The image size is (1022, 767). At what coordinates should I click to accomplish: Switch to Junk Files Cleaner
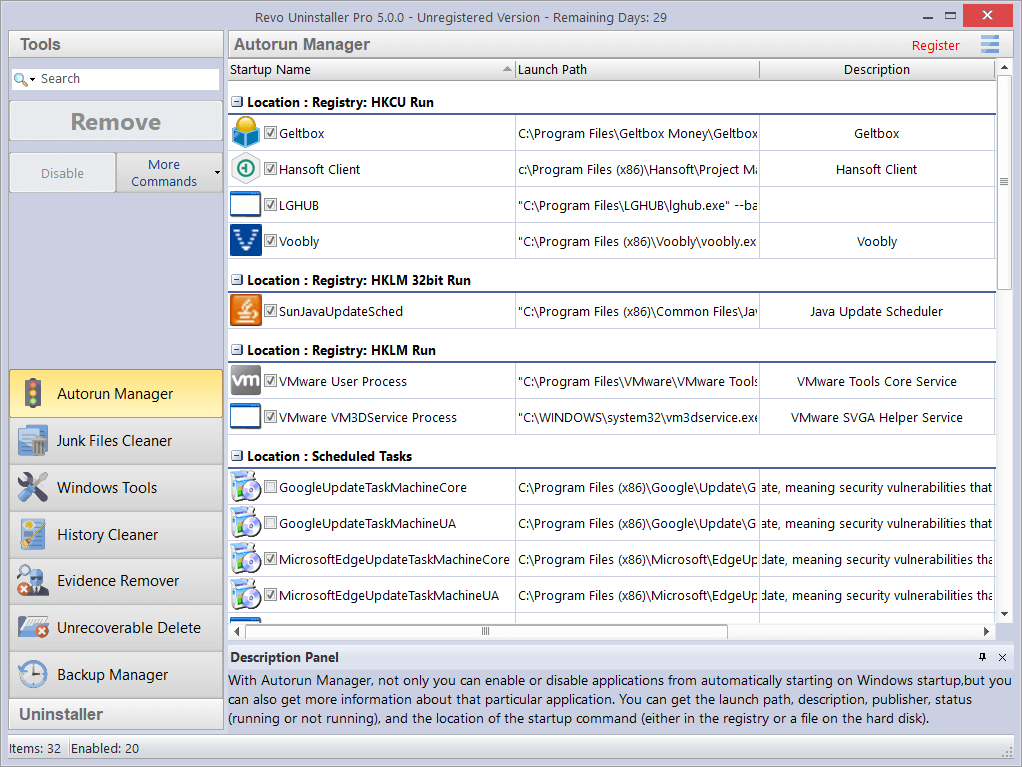tap(116, 441)
